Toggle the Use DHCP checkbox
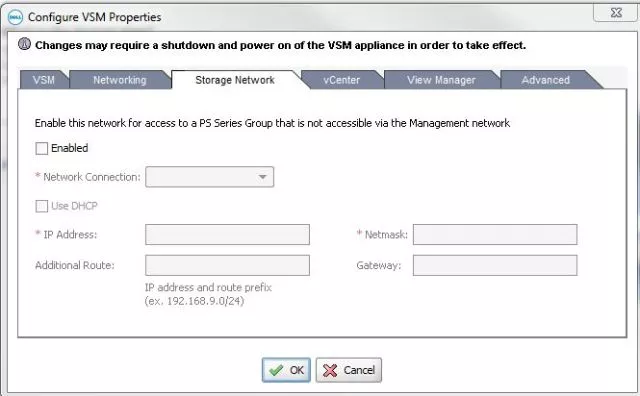The width and height of the screenshot is (640, 396). [x=42, y=206]
